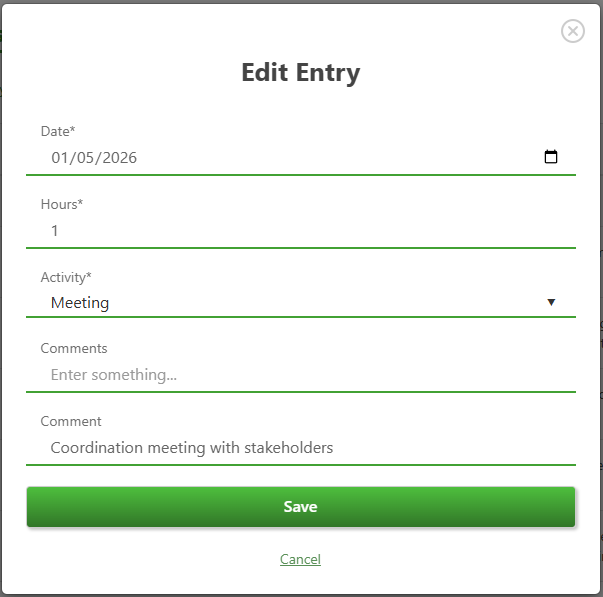Click the Edit Entry heading

[300, 73]
